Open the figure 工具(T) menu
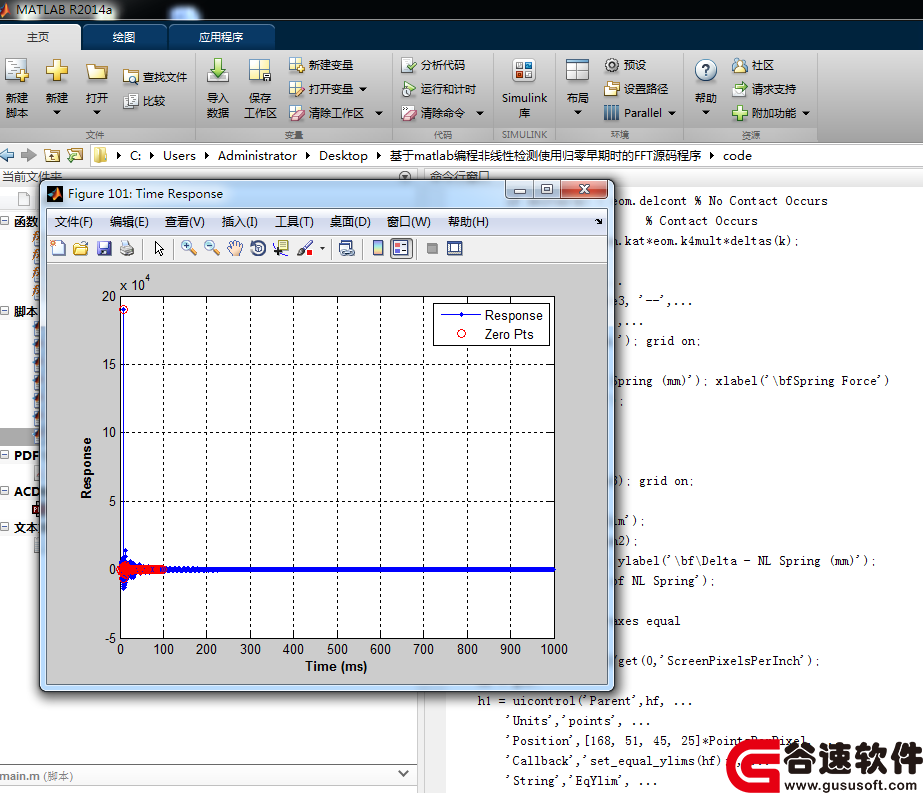Viewport: 923px width, 793px height. [x=294, y=222]
